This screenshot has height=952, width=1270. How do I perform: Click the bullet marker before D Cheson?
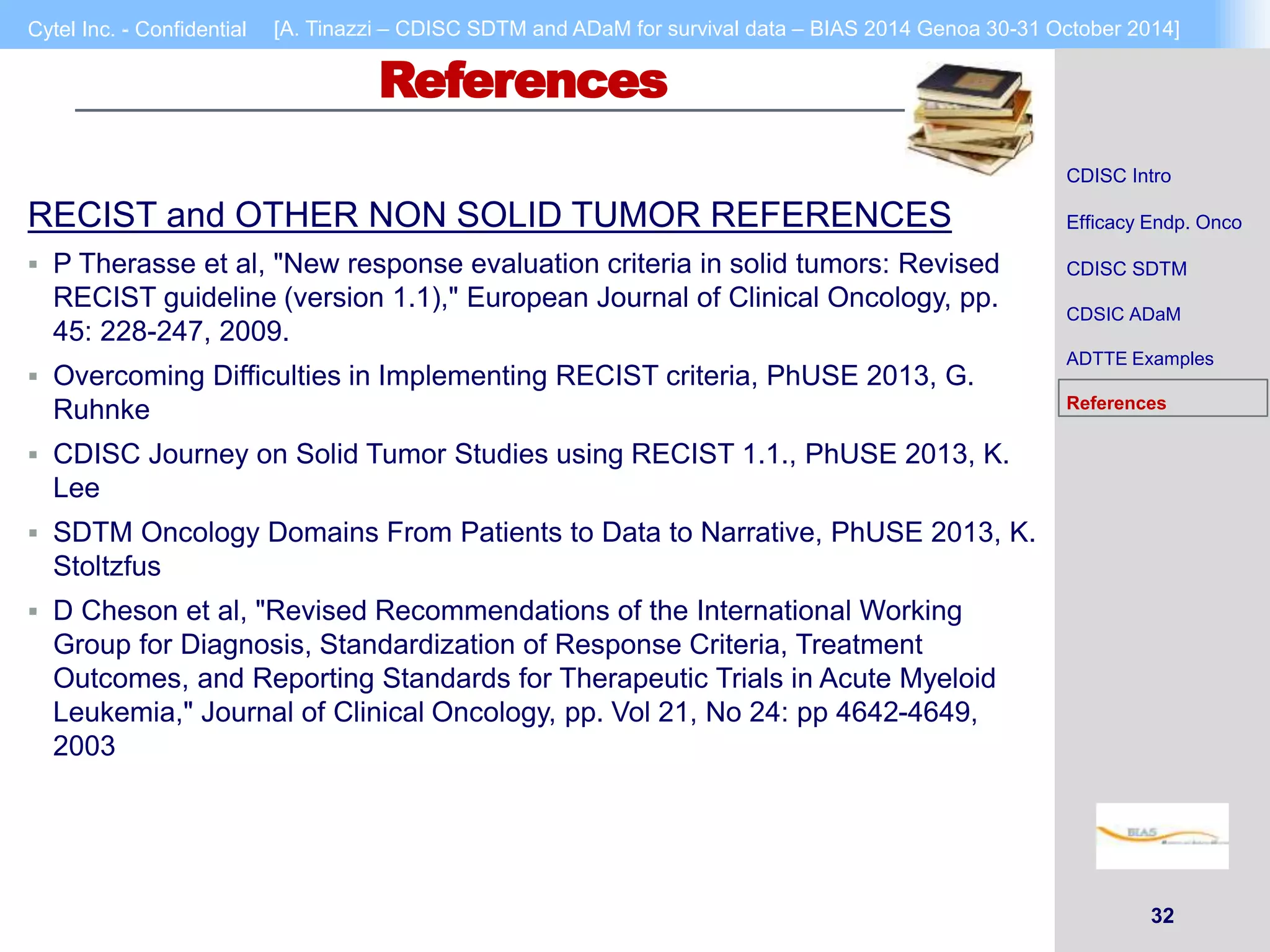[33, 612]
